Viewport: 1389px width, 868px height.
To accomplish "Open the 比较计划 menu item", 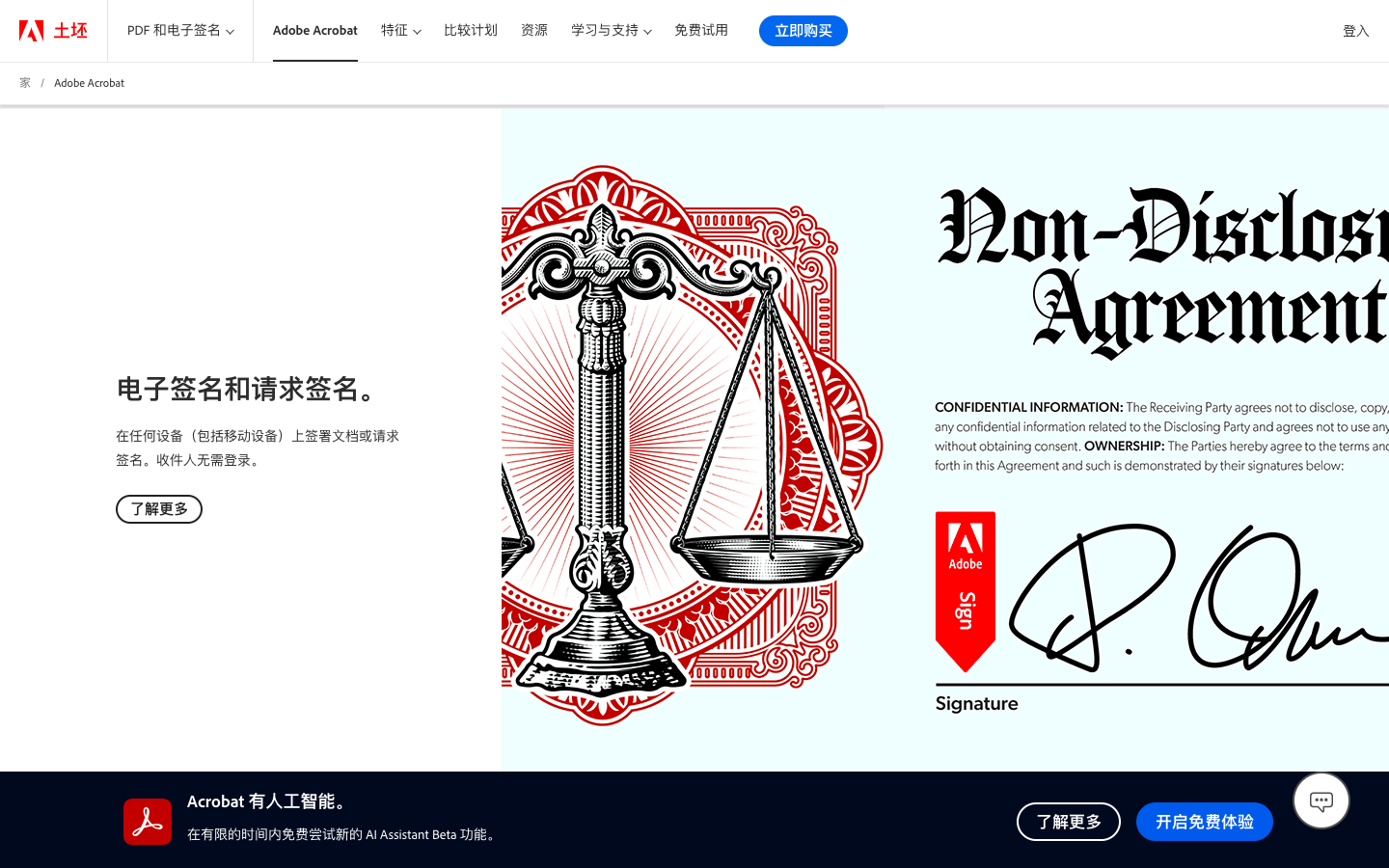I will 471,31.
